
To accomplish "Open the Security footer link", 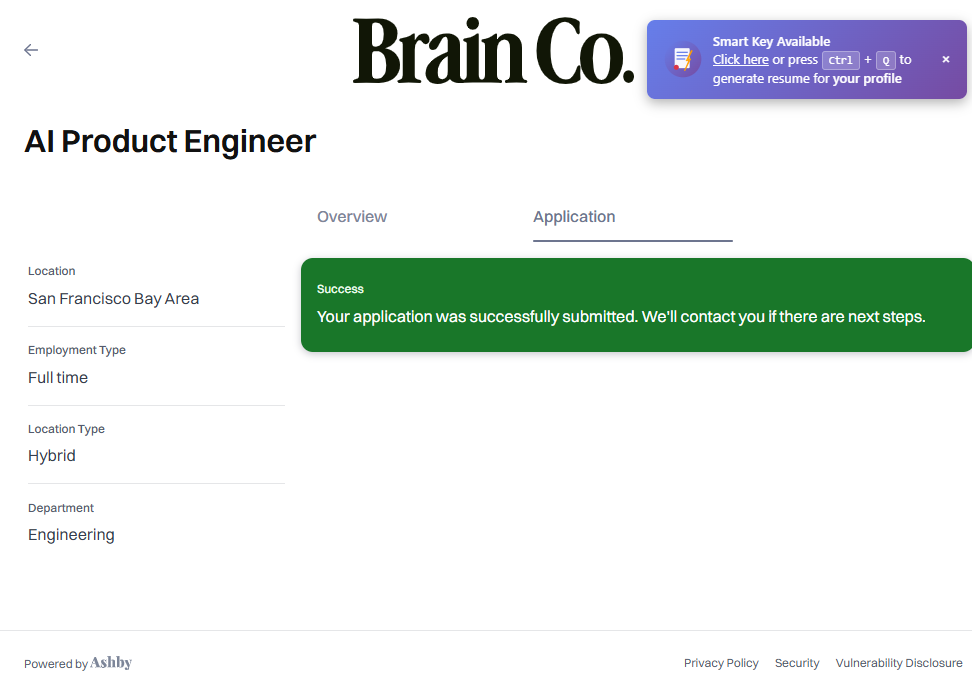I will click(797, 663).
